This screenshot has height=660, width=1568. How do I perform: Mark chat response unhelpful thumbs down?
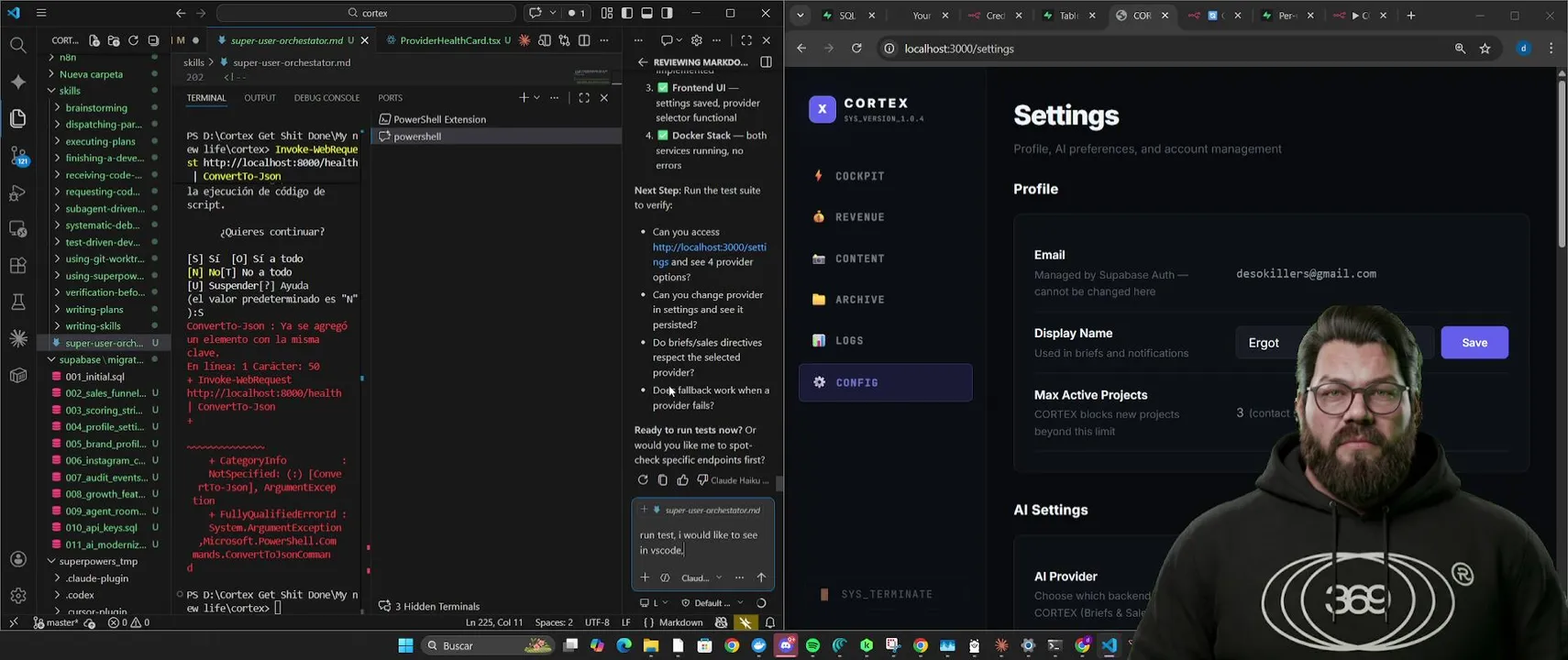coord(702,479)
